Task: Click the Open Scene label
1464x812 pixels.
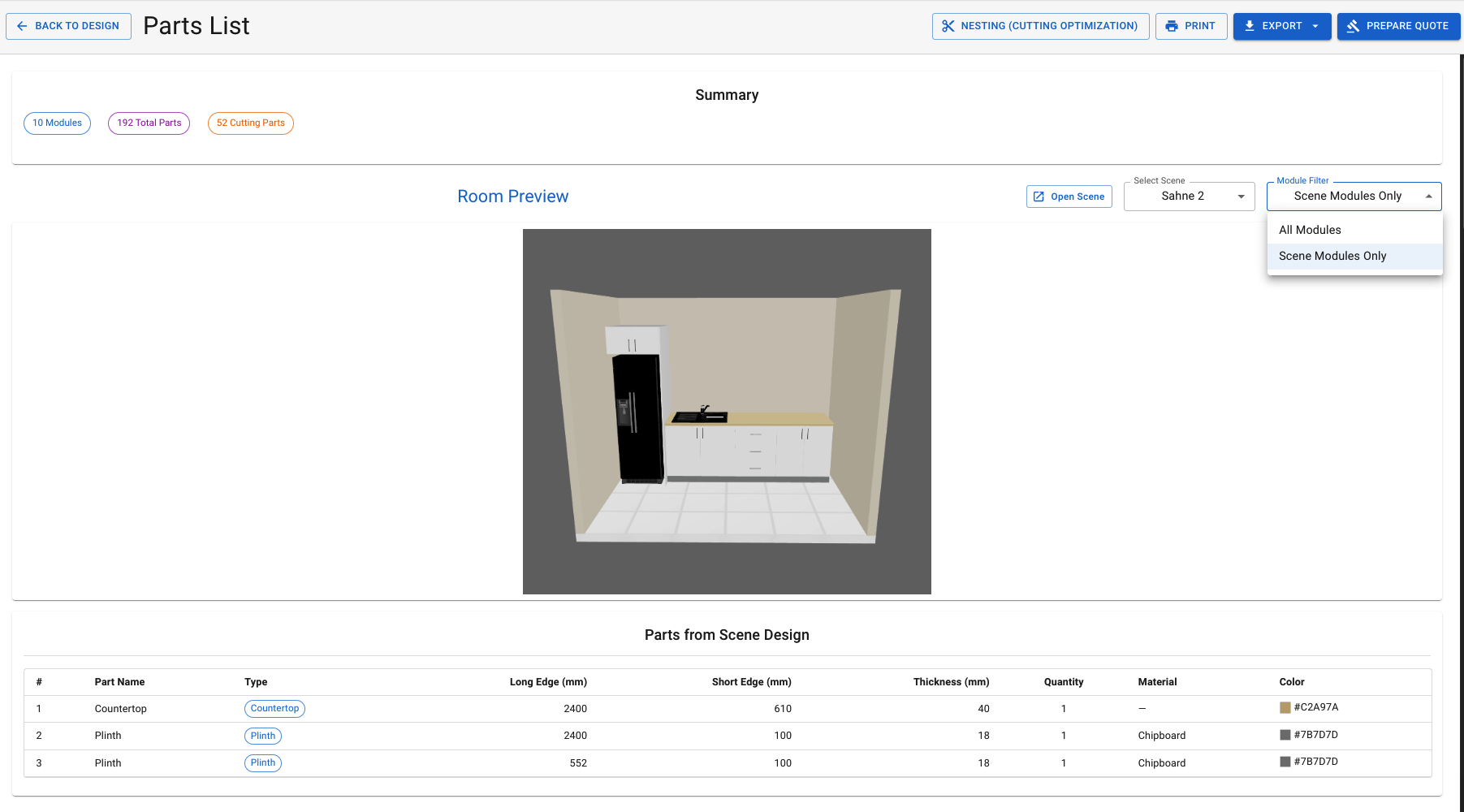Action: tap(1077, 197)
